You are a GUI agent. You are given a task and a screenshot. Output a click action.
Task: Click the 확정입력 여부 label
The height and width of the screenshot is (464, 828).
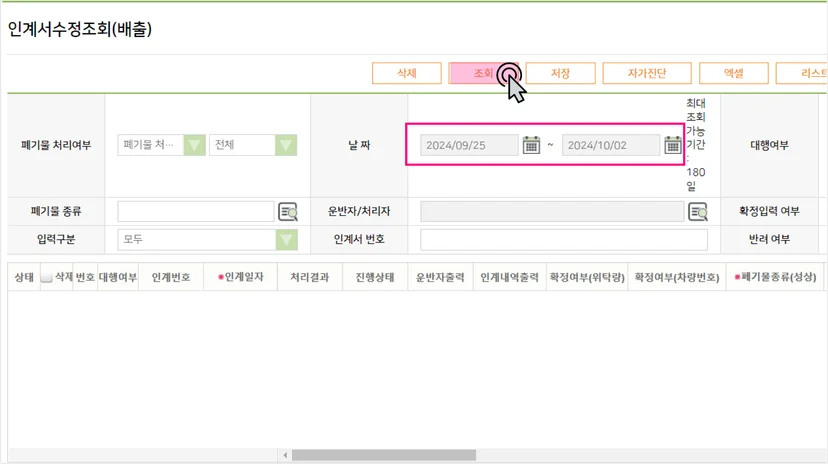coord(769,211)
